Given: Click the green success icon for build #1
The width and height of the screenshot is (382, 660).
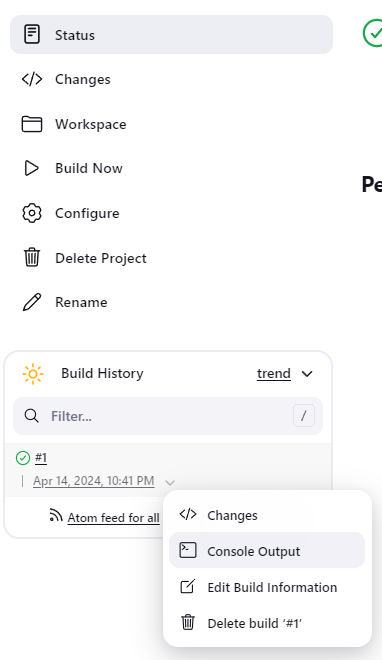Looking at the screenshot, I should pos(23,458).
